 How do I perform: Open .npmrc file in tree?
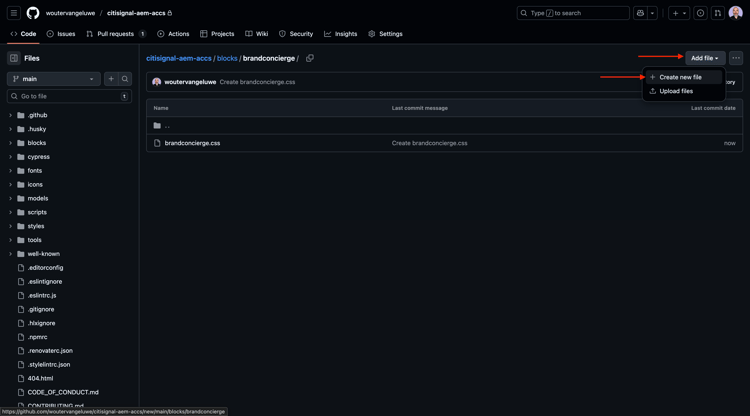click(x=37, y=337)
